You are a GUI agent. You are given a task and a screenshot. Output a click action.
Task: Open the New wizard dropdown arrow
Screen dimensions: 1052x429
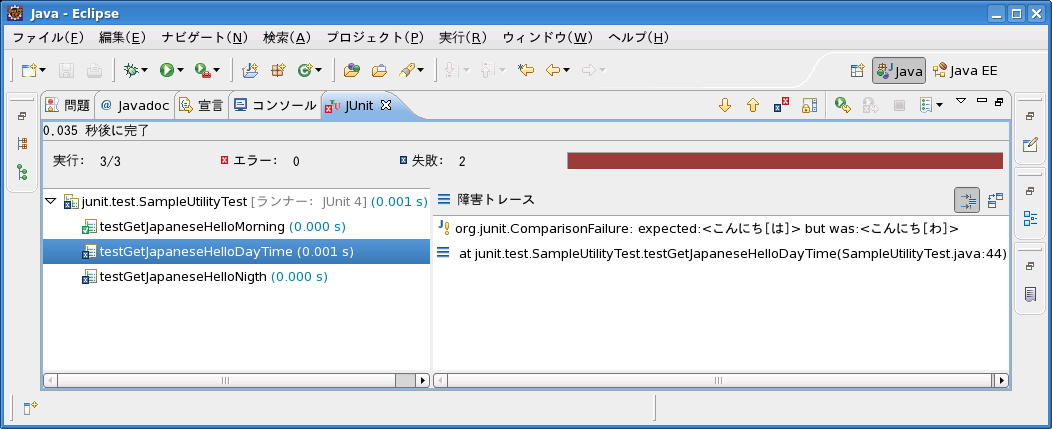[43, 70]
